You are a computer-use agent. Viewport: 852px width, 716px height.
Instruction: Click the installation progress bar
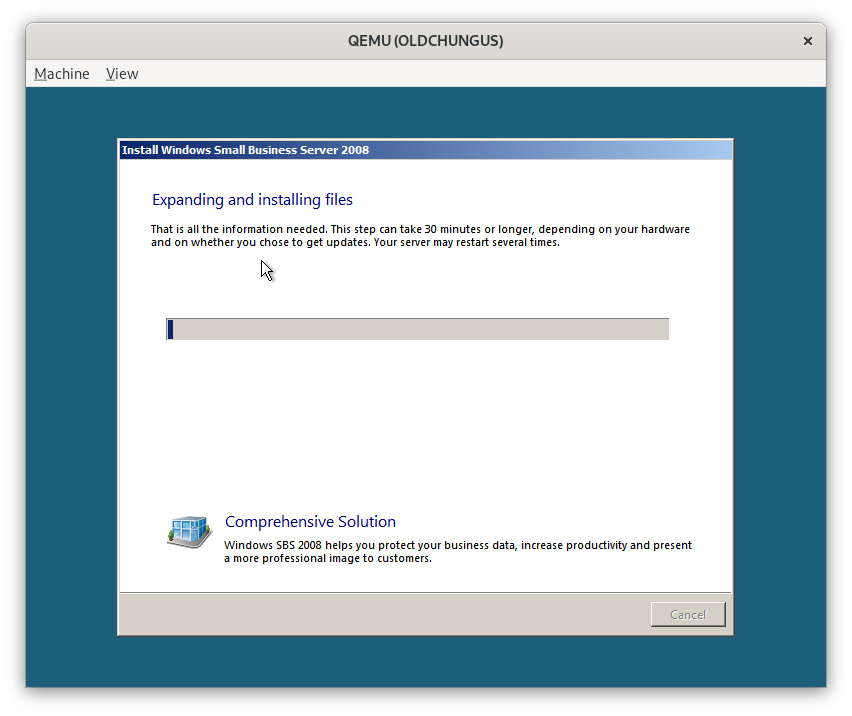click(417, 329)
